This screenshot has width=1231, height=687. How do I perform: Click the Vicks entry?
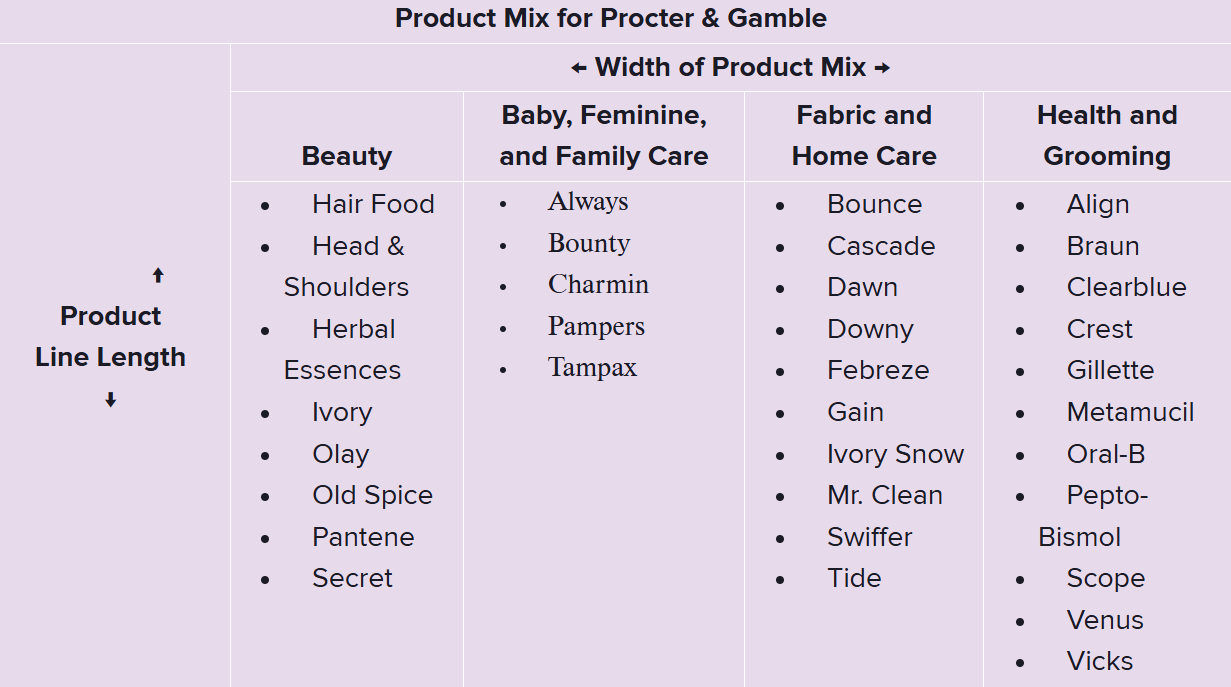(1099, 661)
